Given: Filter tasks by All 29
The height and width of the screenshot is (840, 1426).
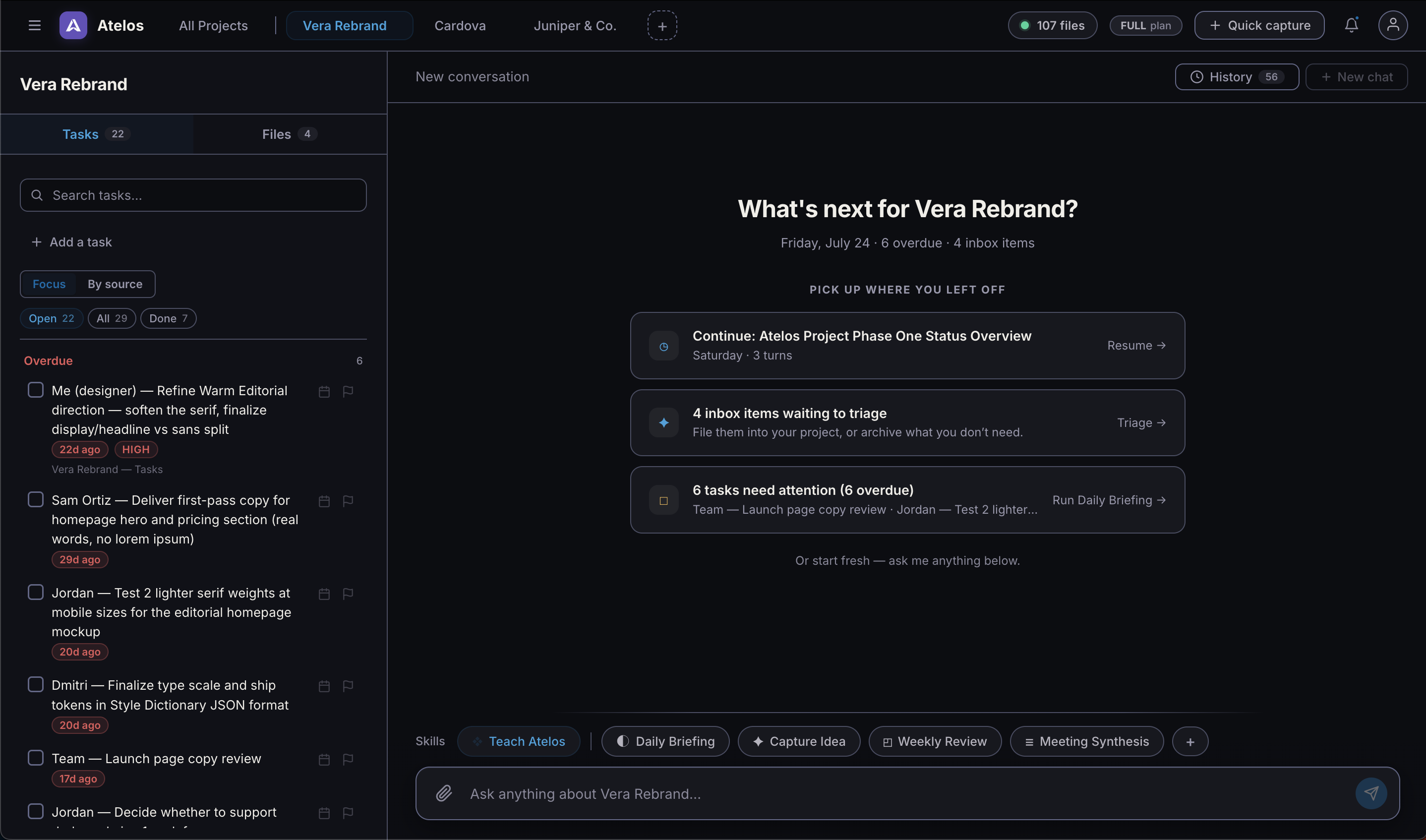Looking at the screenshot, I should [x=112, y=319].
